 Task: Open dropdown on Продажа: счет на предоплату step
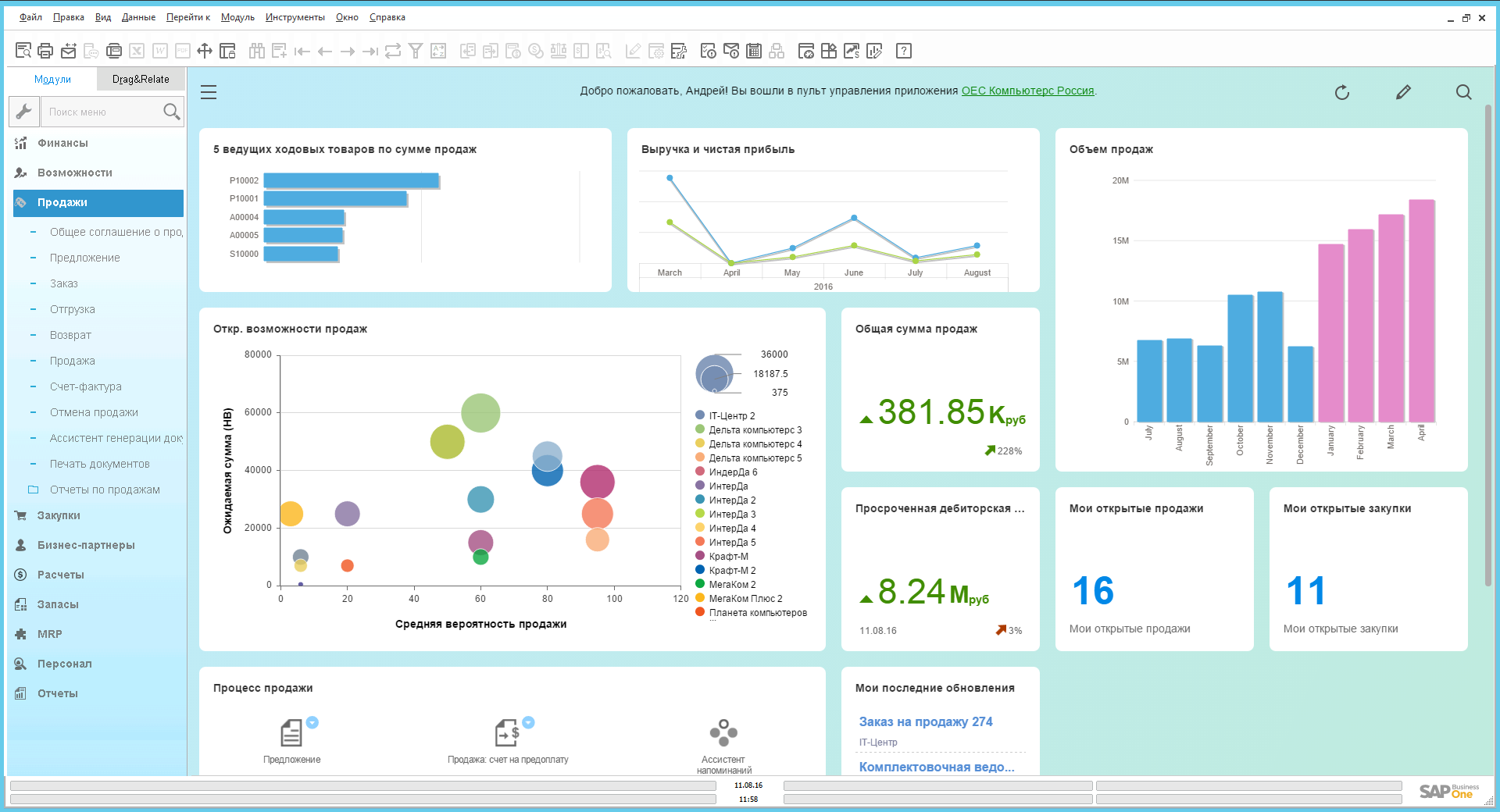(x=528, y=722)
